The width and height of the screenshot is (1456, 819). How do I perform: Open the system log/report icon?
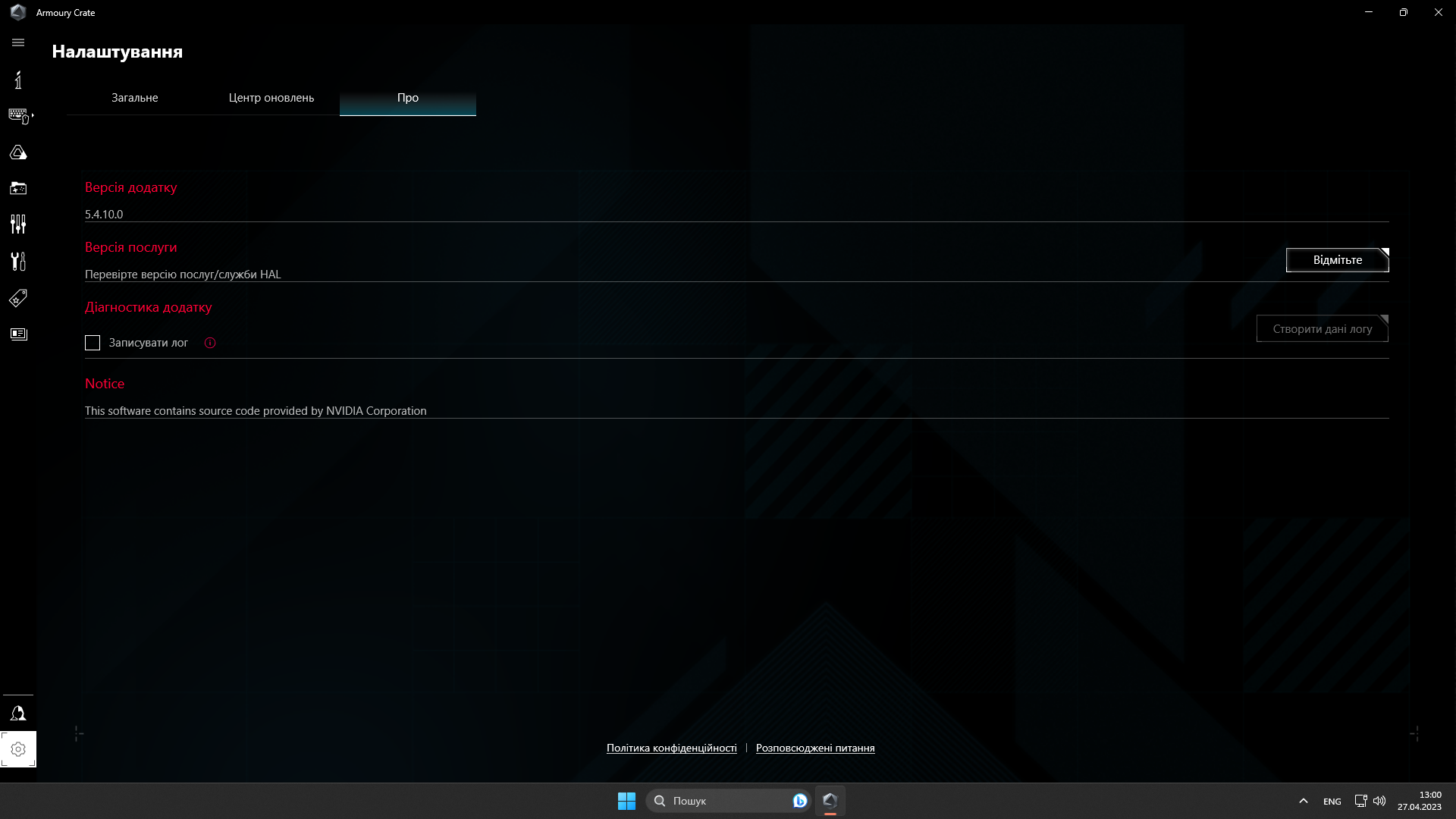[x=18, y=333]
